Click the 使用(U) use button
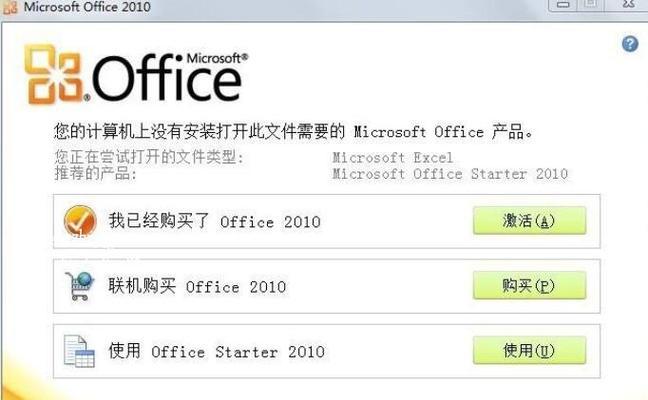 pos(529,350)
